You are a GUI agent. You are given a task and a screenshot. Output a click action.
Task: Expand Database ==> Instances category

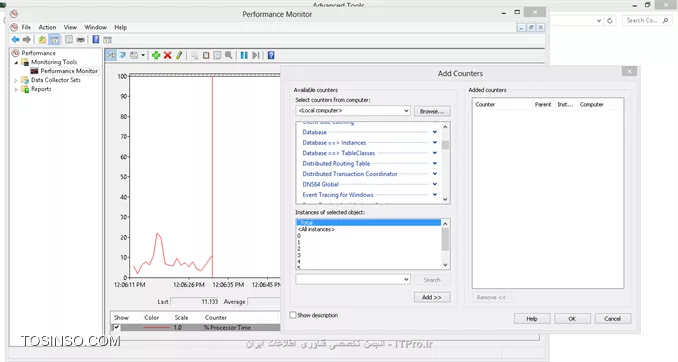coord(435,142)
